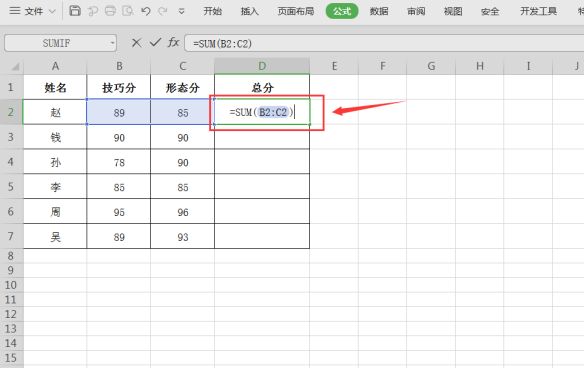Open the name box function dropdown
This screenshot has height=368, width=584.
point(112,43)
